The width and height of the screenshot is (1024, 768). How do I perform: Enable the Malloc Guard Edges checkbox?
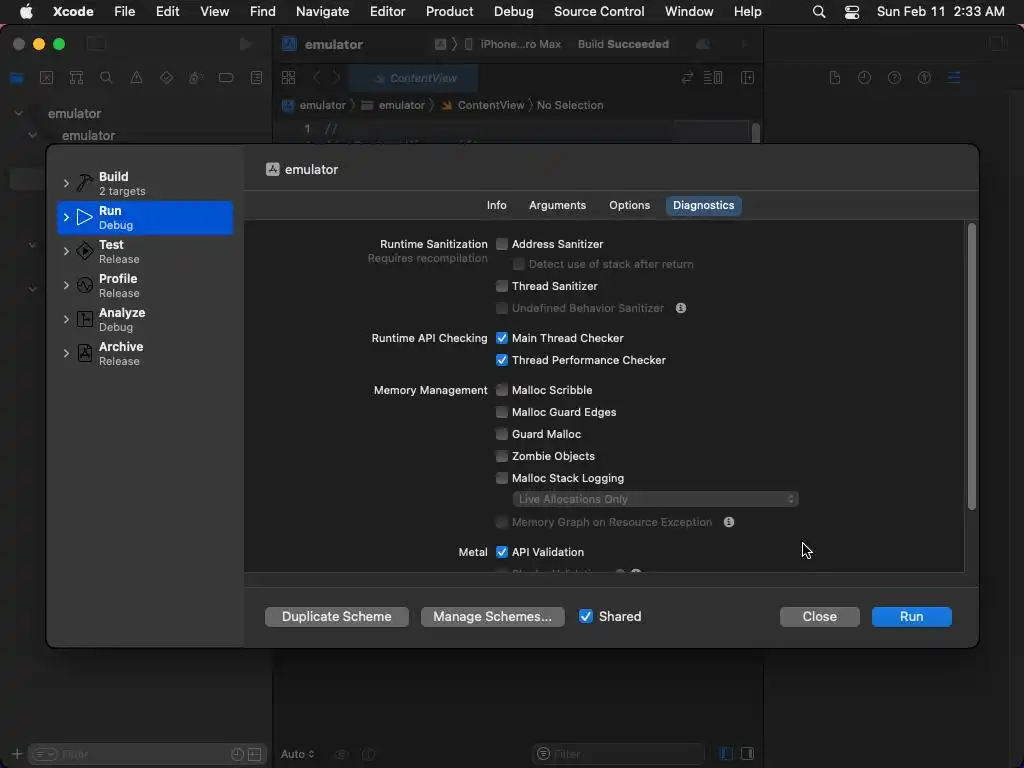tap(502, 412)
